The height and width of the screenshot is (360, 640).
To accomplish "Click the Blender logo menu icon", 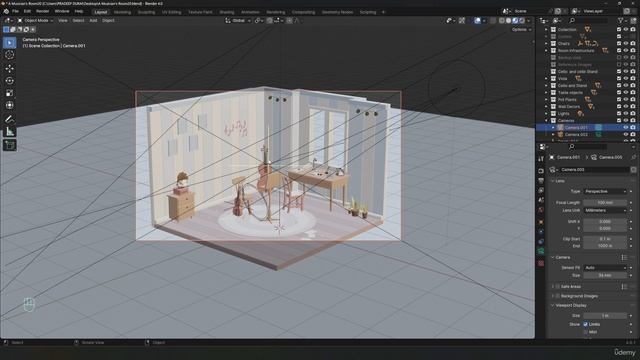I will tap(6, 11).
